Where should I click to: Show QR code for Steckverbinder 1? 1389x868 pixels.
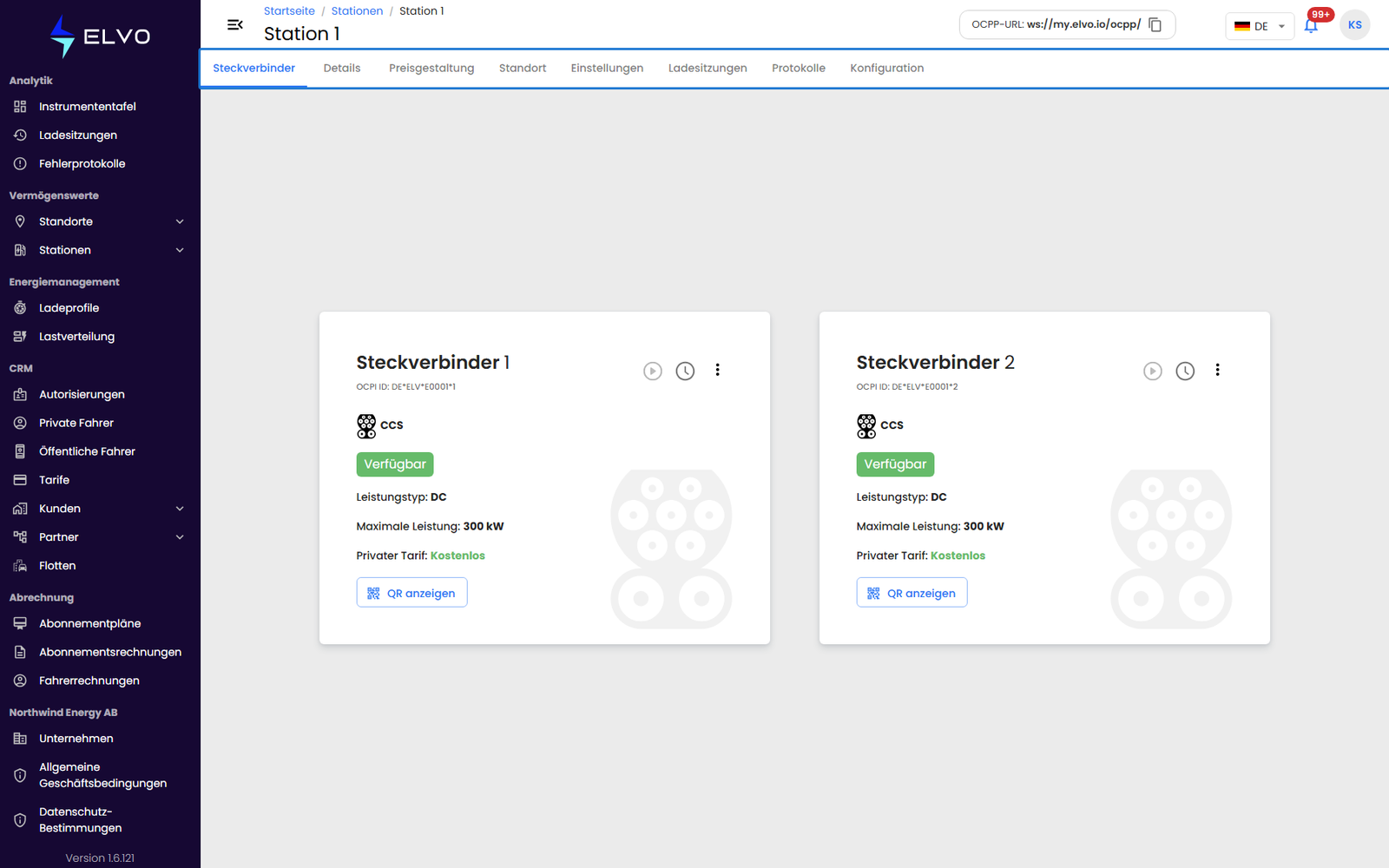point(411,593)
